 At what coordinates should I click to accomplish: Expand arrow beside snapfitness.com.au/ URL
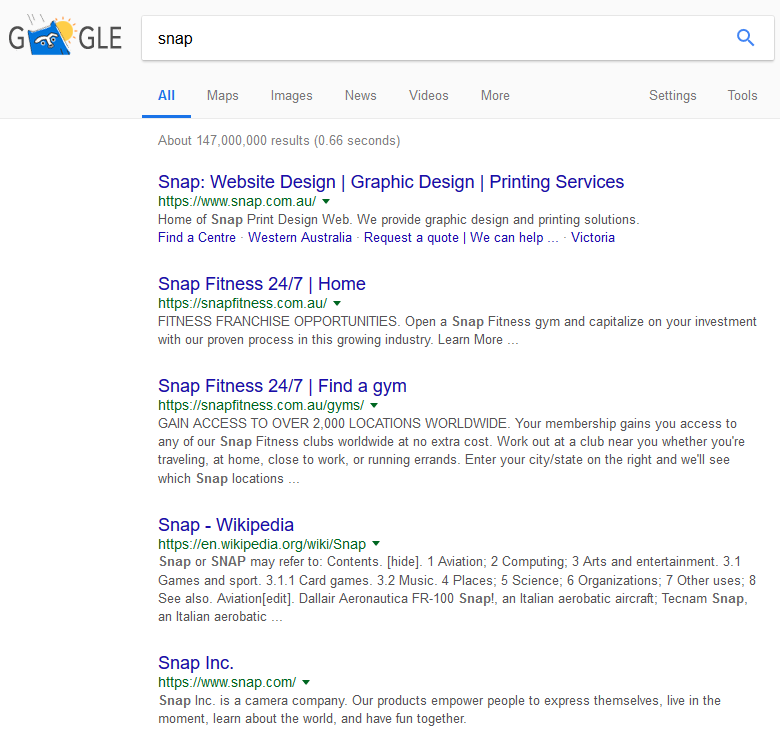pyautogui.click(x=337, y=304)
